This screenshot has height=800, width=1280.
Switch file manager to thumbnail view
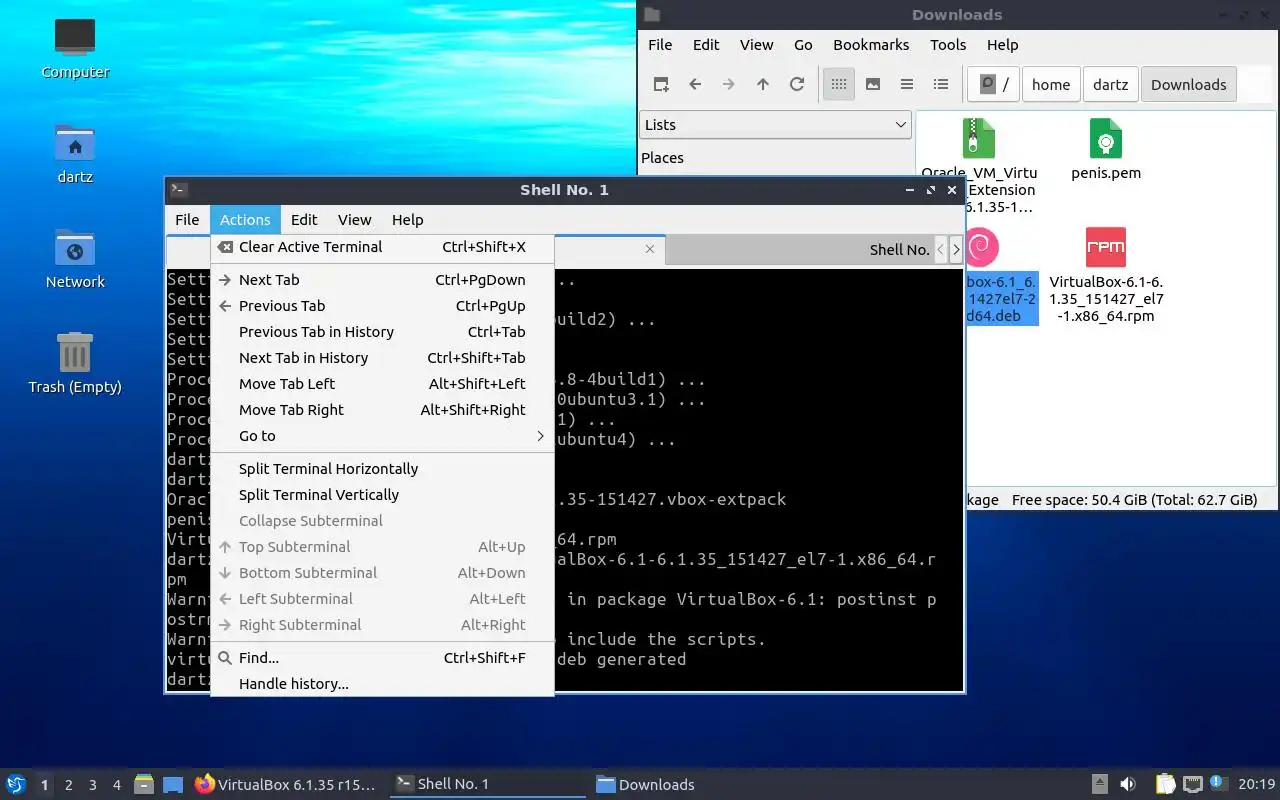(873, 84)
